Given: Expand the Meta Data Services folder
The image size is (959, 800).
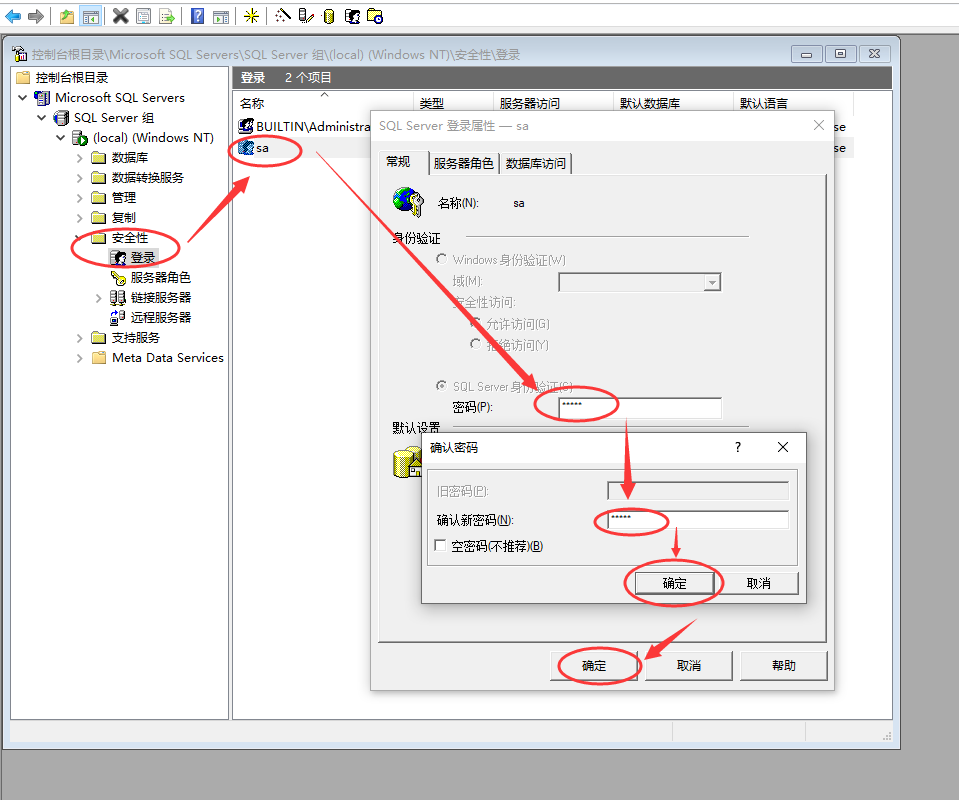Looking at the screenshot, I should tap(80, 358).
